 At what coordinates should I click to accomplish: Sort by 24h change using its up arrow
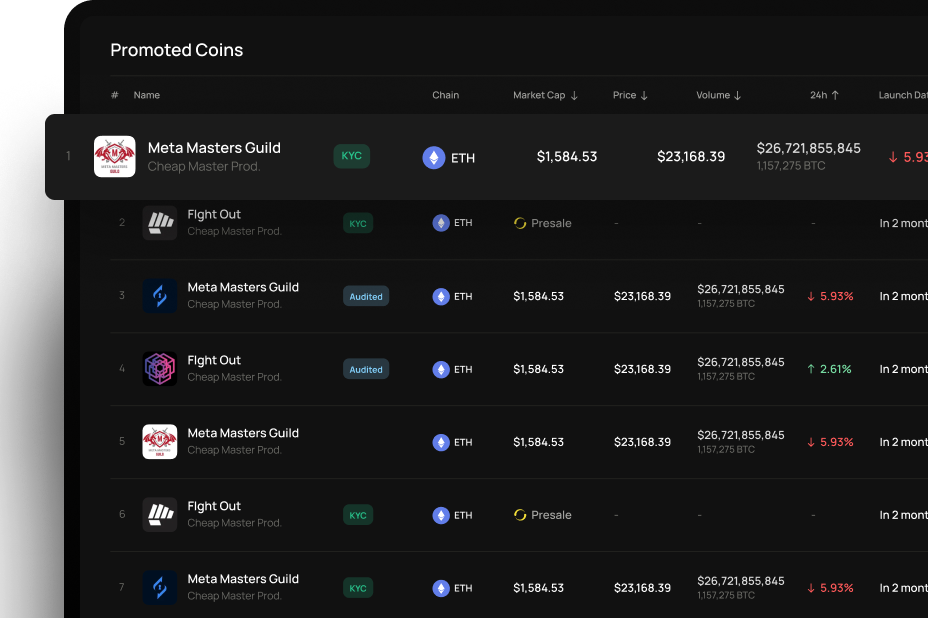point(835,95)
